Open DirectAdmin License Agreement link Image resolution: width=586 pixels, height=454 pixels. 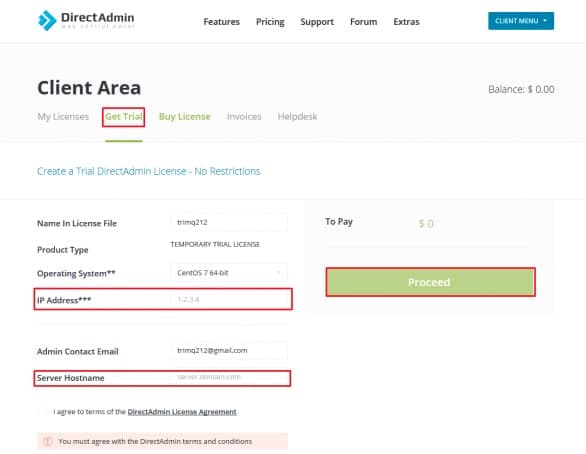[x=182, y=412]
